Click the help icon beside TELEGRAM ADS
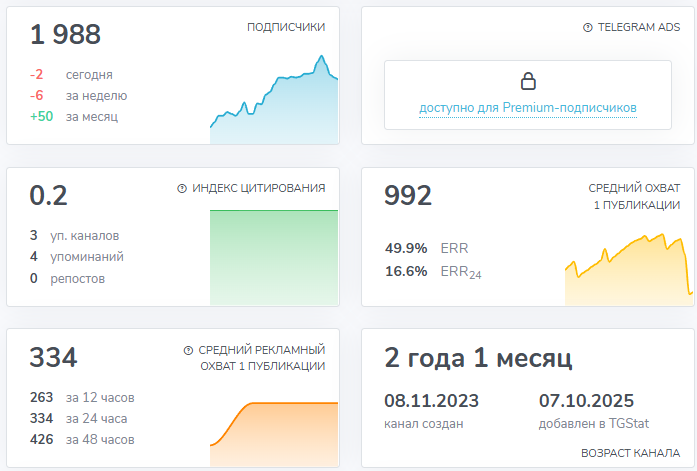 [587, 28]
